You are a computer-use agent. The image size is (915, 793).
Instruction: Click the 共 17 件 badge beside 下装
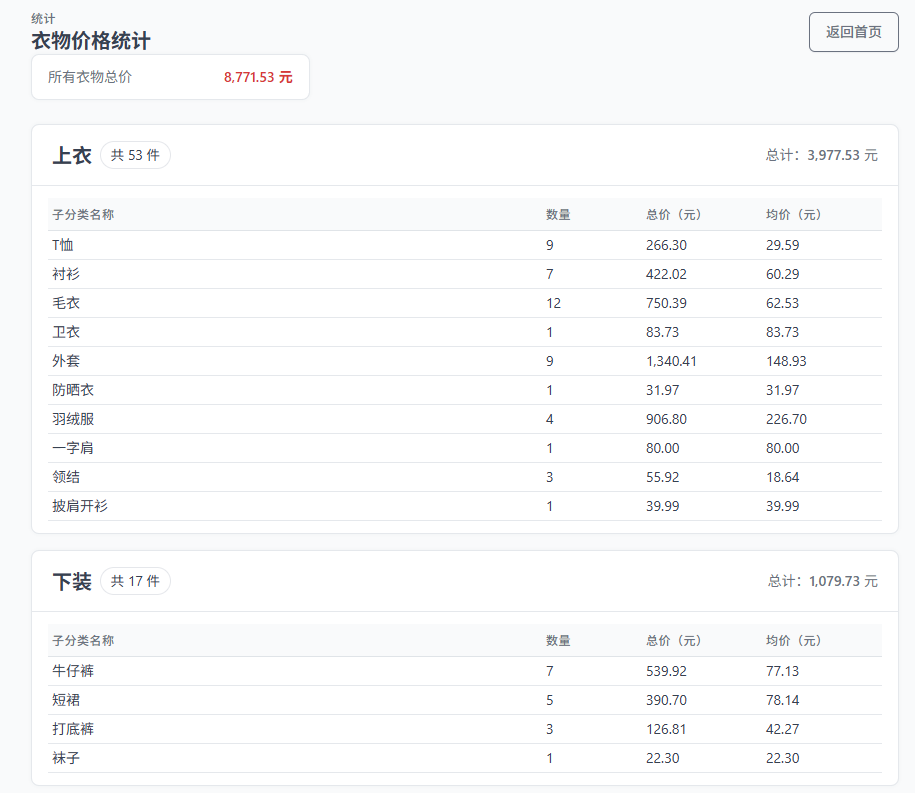point(135,581)
